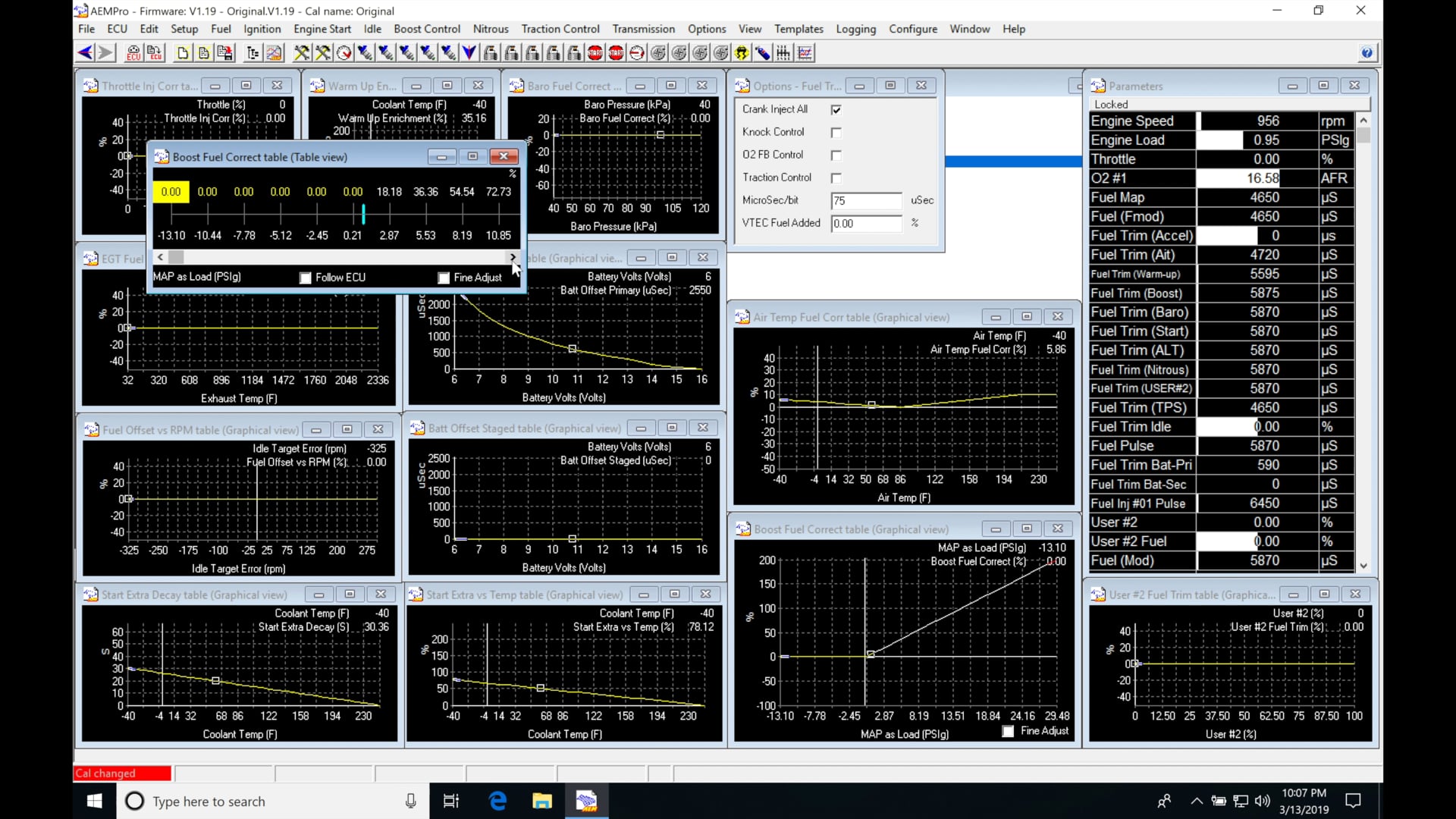The image size is (1456, 819).
Task: Enable Fine Adjust in Boost Fuel table view
Action: tap(444, 278)
